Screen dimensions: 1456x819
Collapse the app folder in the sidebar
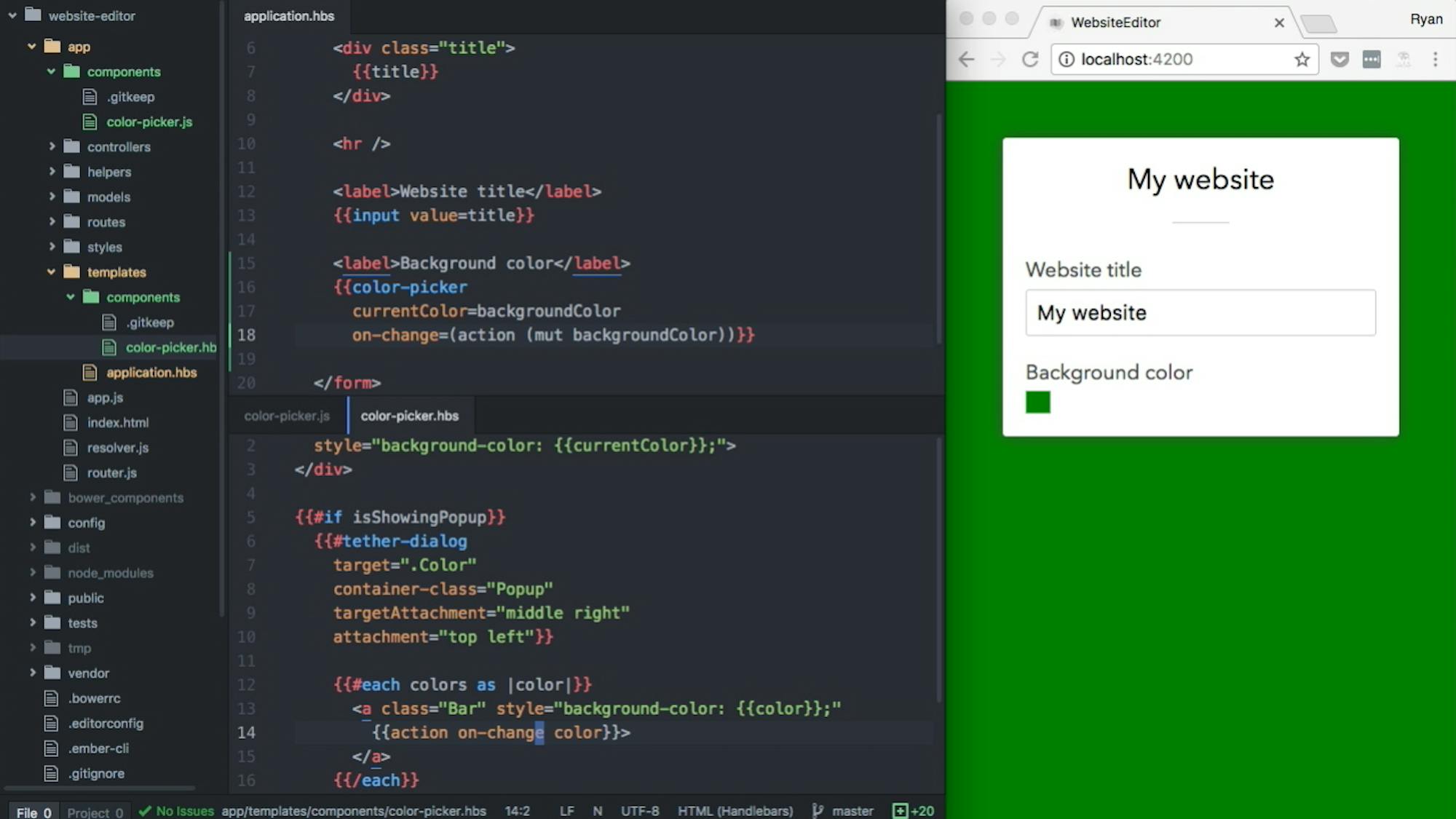31,47
